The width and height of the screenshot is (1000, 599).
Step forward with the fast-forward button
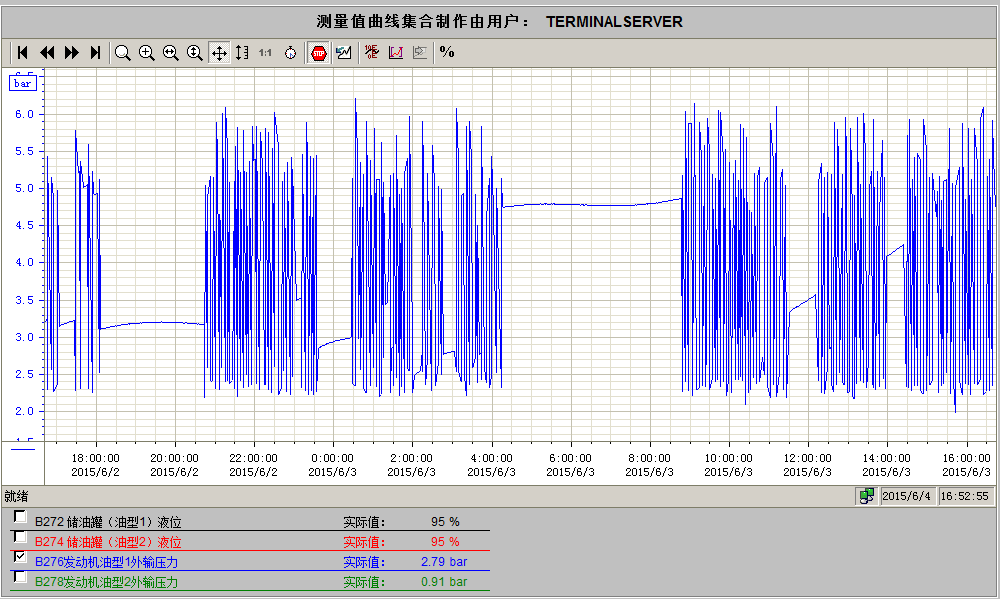coord(71,52)
